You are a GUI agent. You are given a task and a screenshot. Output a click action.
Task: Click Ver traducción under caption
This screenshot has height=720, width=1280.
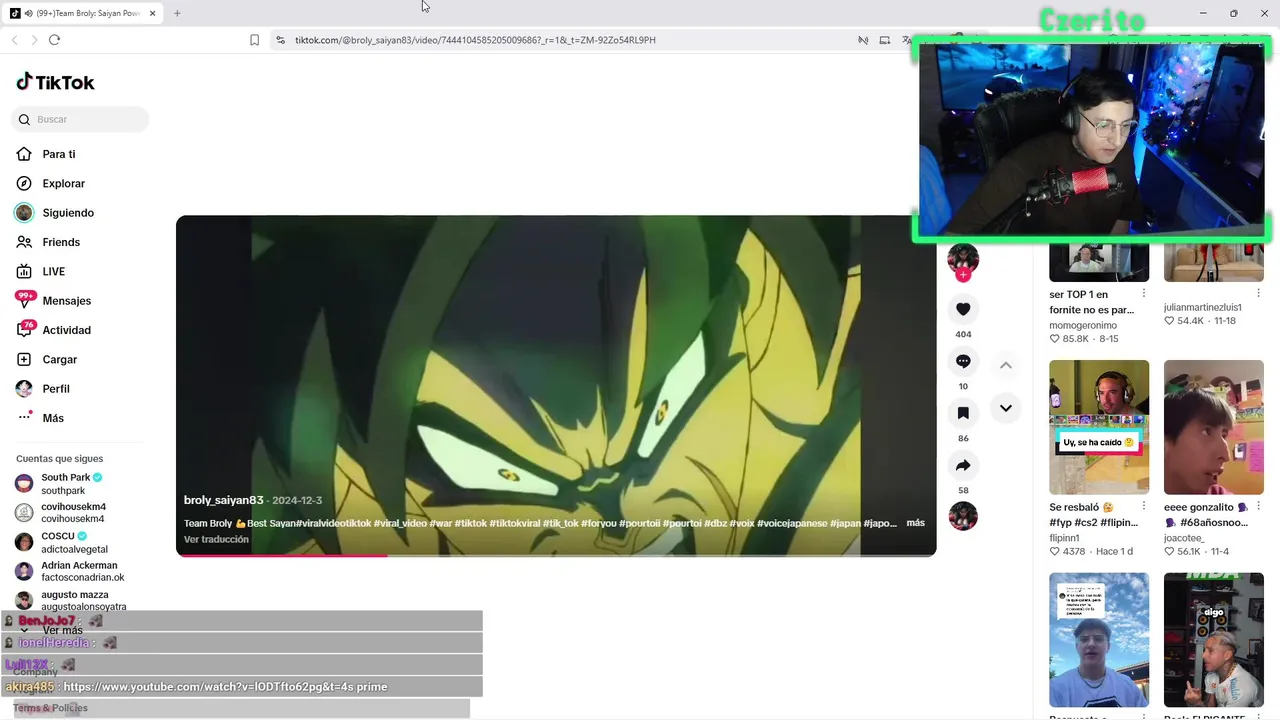(216, 539)
